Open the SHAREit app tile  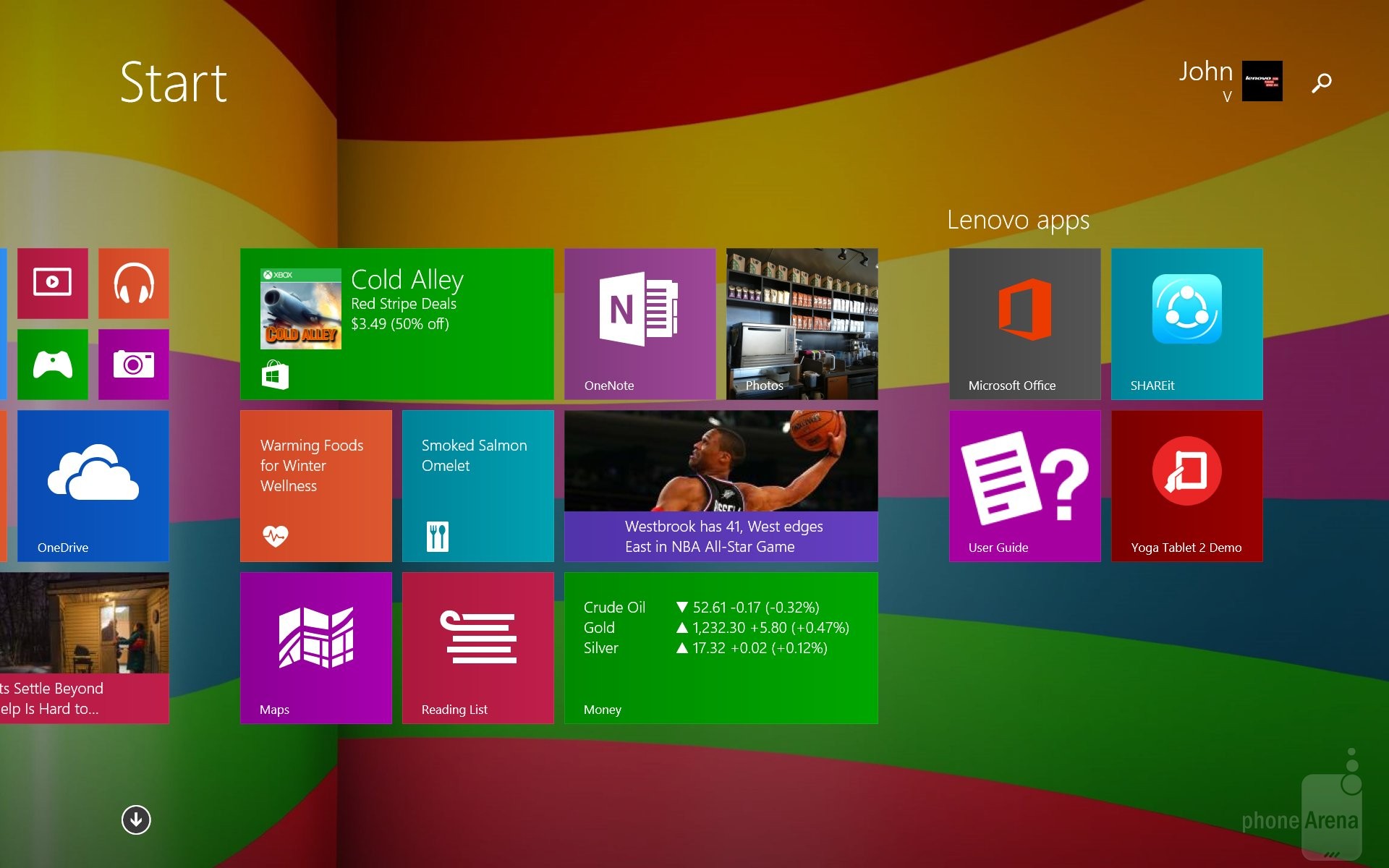tap(1186, 323)
